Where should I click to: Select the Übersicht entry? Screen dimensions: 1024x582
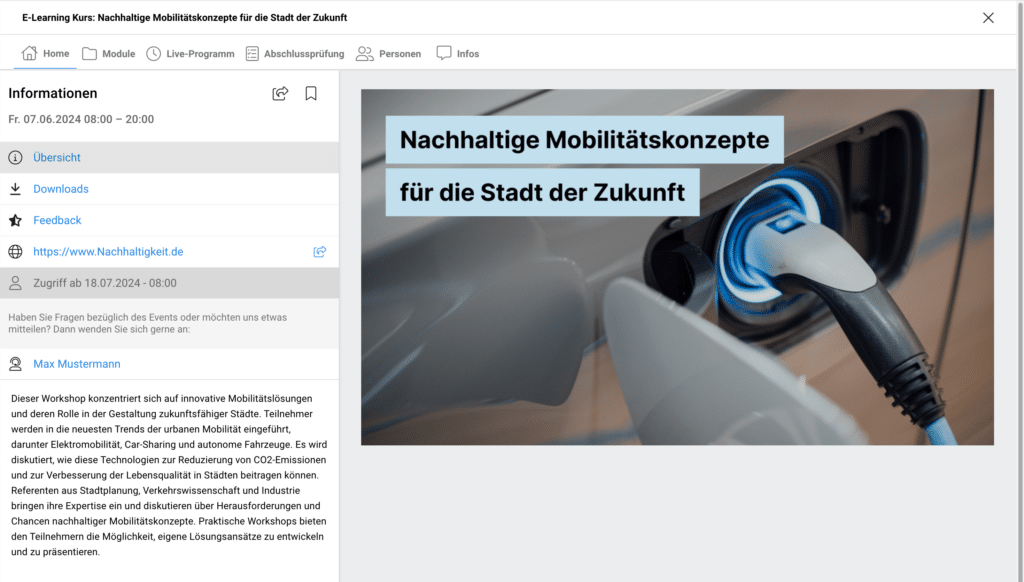(57, 158)
